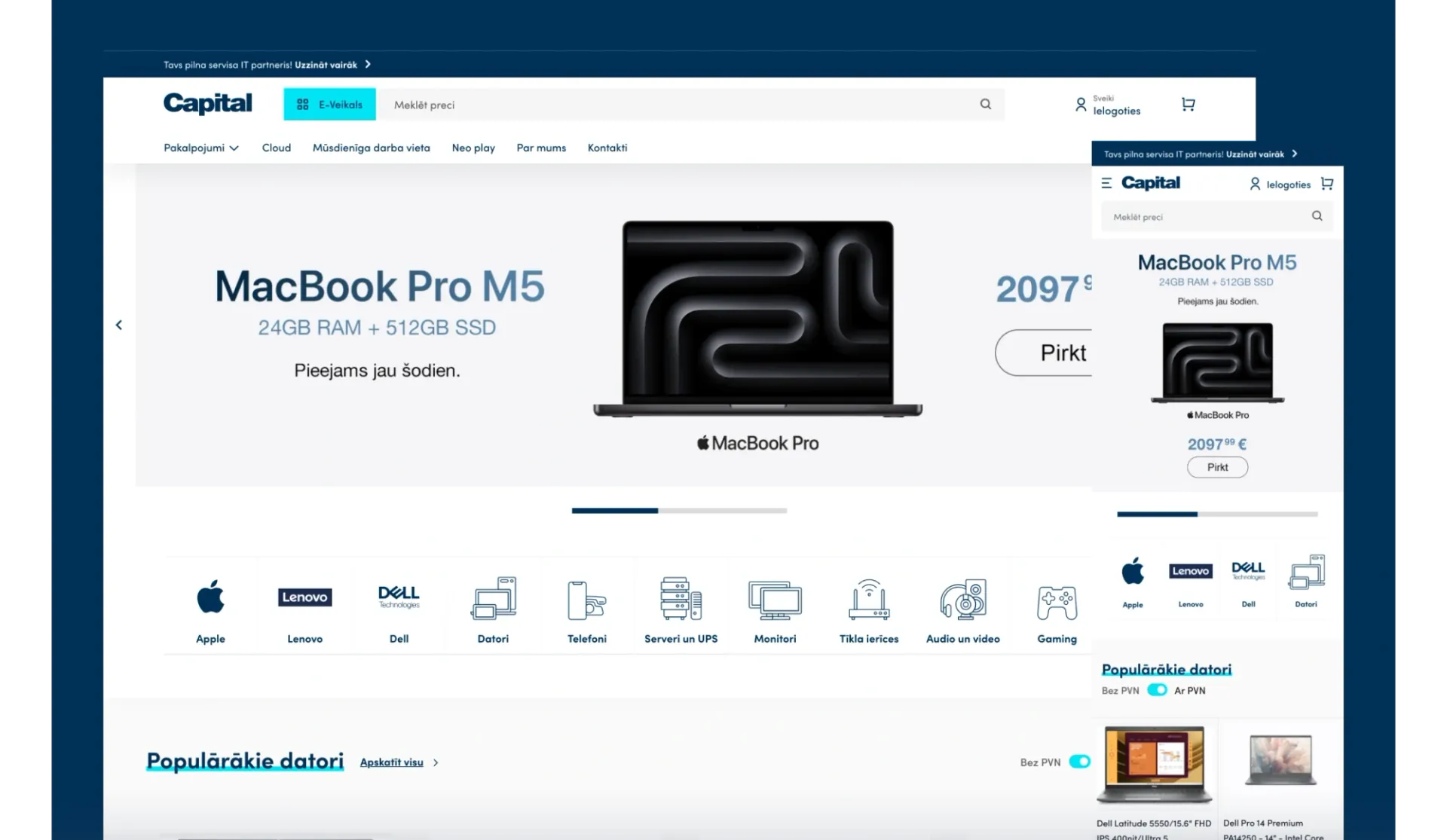Open the E-Veikals shop button
The width and height of the screenshot is (1447, 840).
[329, 105]
